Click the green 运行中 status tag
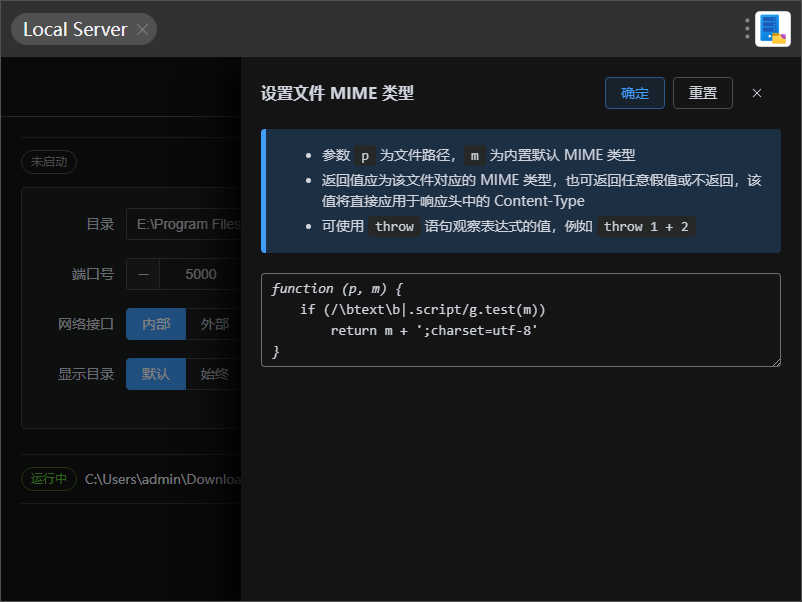802x602 pixels. pyautogui.click(x=49, y=479)
